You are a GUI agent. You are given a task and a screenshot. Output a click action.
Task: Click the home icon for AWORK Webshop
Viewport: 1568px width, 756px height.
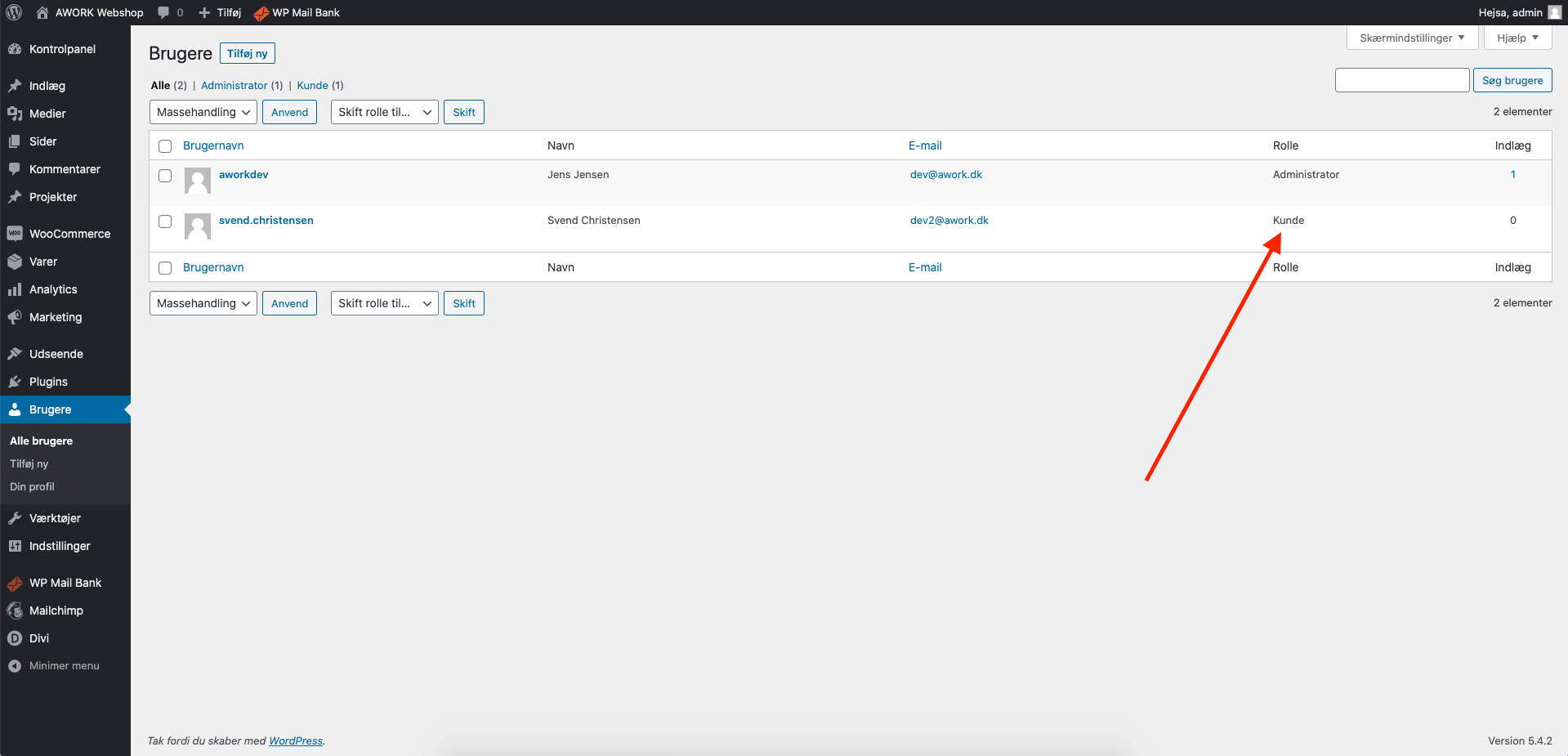click(x=42, y=12)
